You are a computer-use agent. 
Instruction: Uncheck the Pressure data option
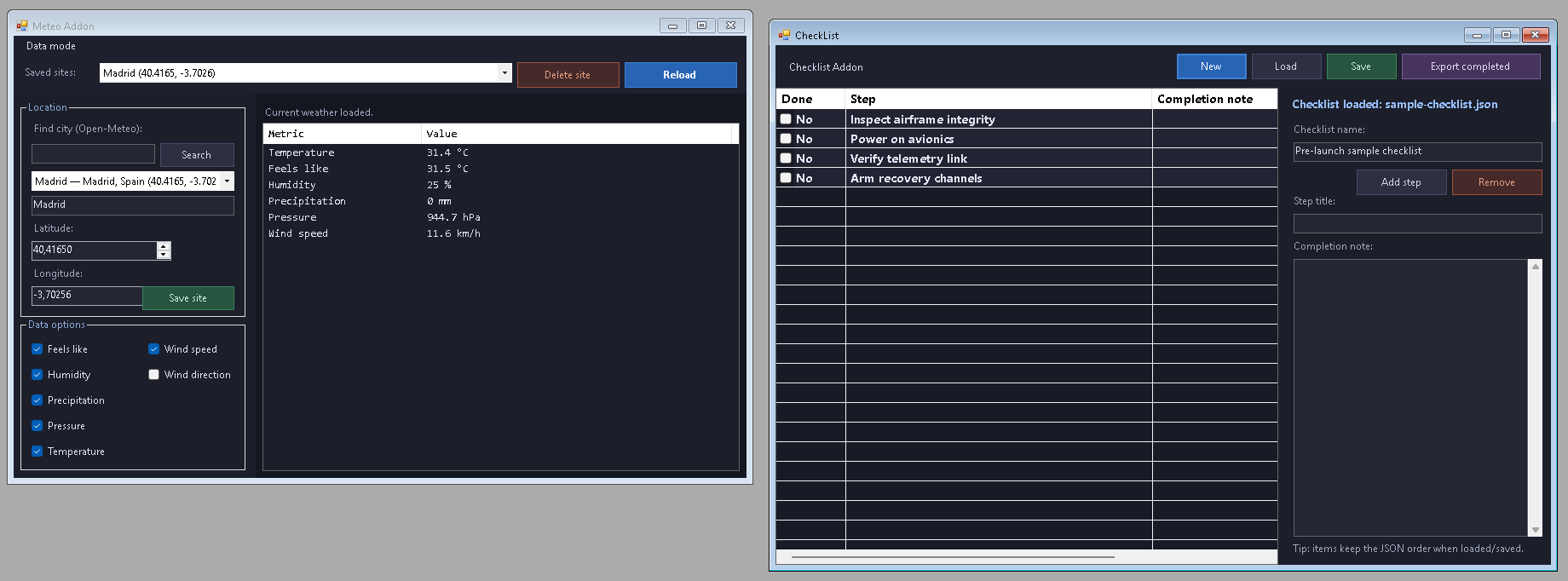click(x=37, y=426)
